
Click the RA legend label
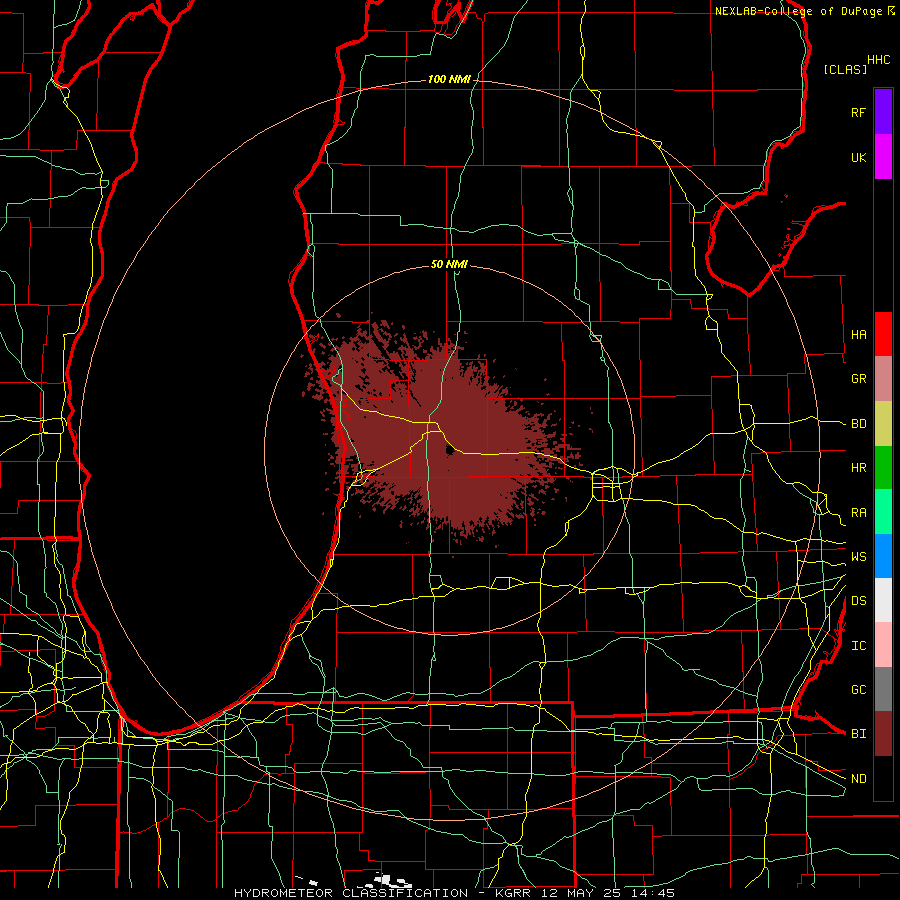[x=858, y=513]
